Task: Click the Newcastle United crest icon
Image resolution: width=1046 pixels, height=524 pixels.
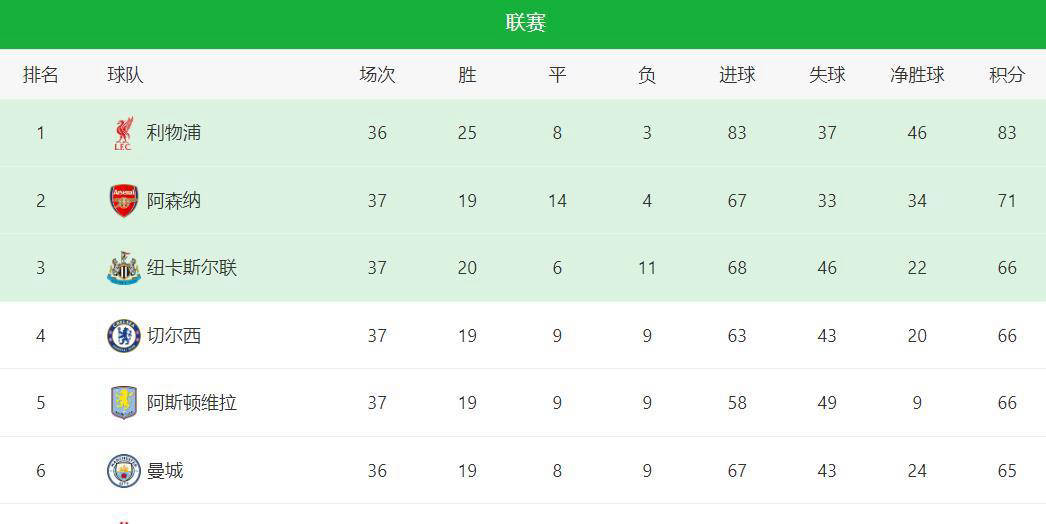Action: 123,268
